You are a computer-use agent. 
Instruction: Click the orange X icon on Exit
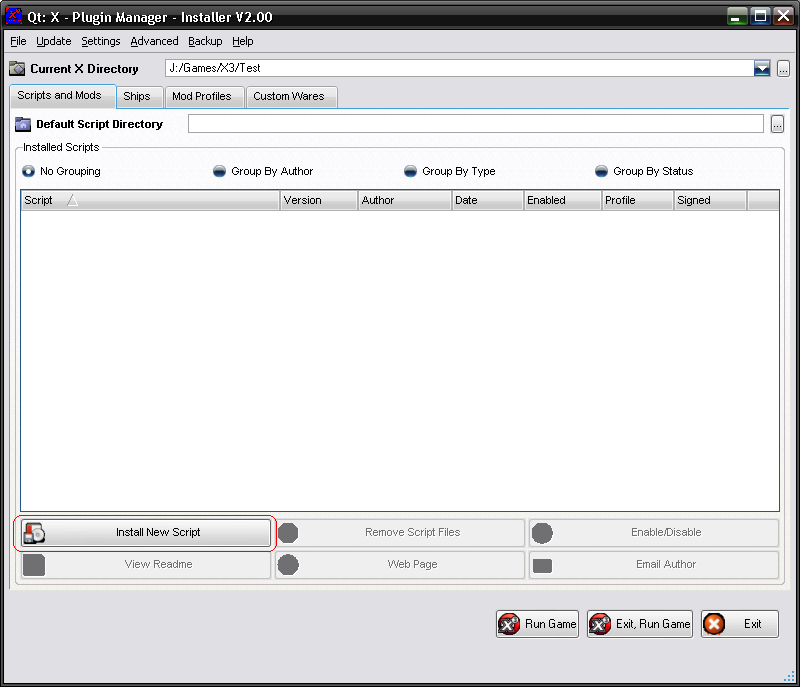point(714,624)
